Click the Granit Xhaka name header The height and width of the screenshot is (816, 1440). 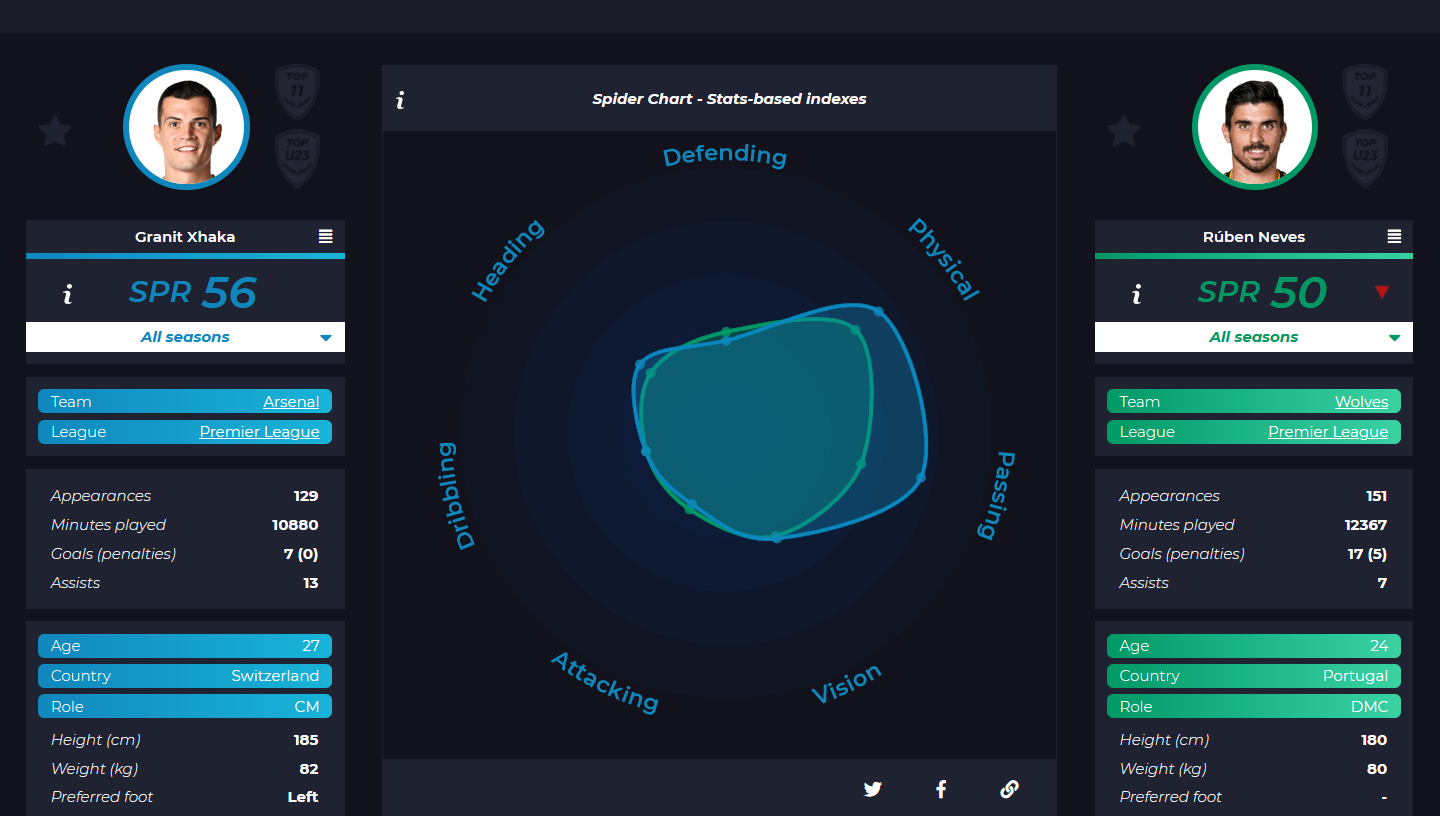tap(185, 237)
